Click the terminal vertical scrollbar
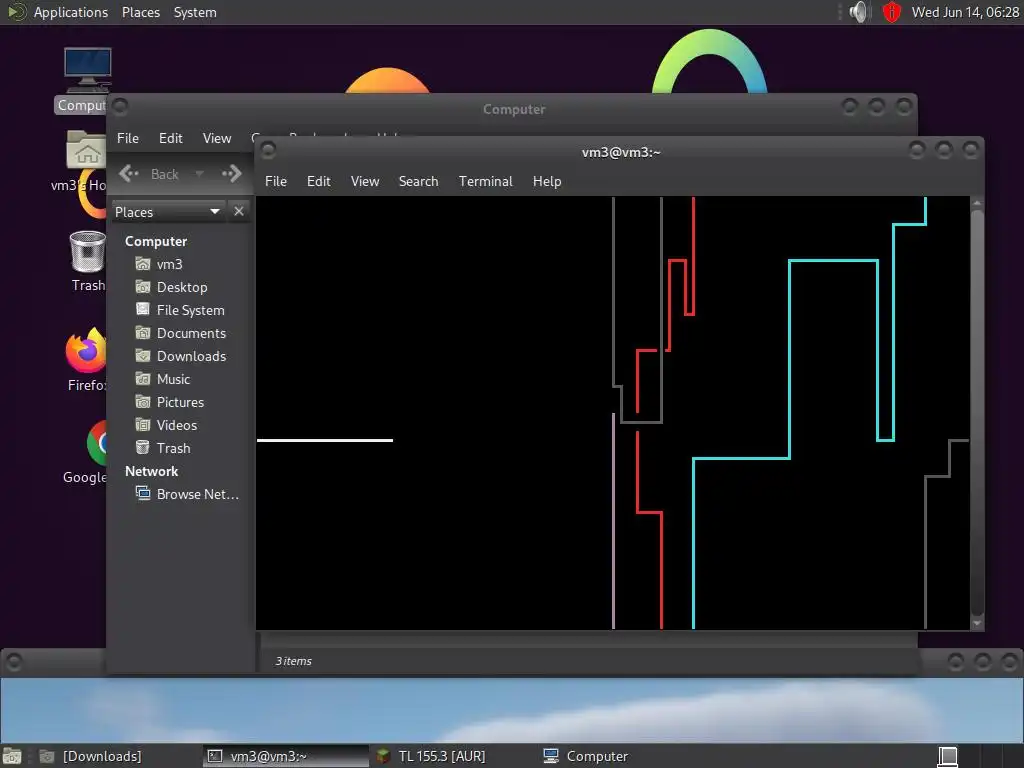1024x768 pixels. [x=977, y=411]
